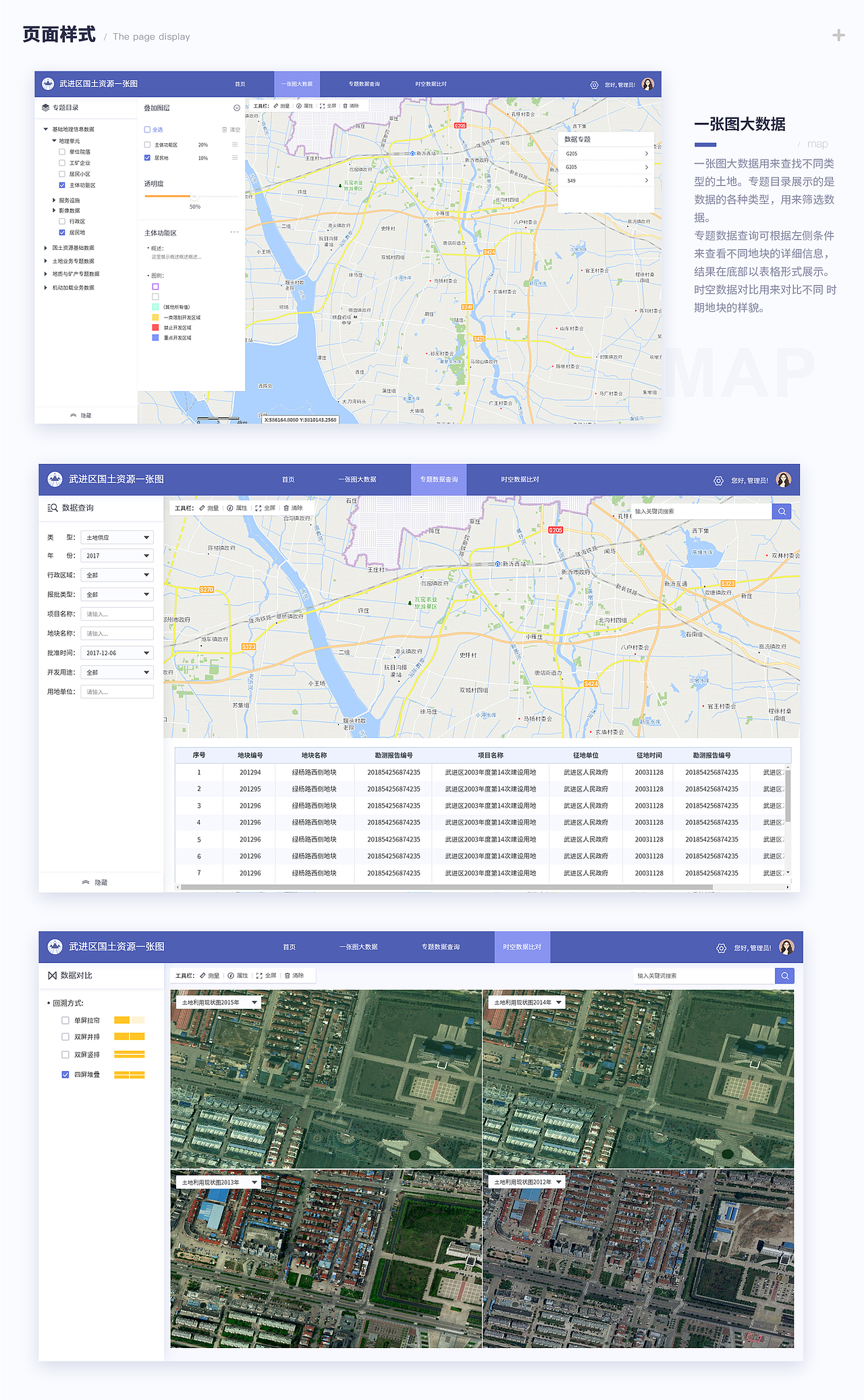The height and width of the screenshot is (1400, 864).
Task: Click the plus icon at page top right
Action: pyautogui.click(x=838, y=35)
